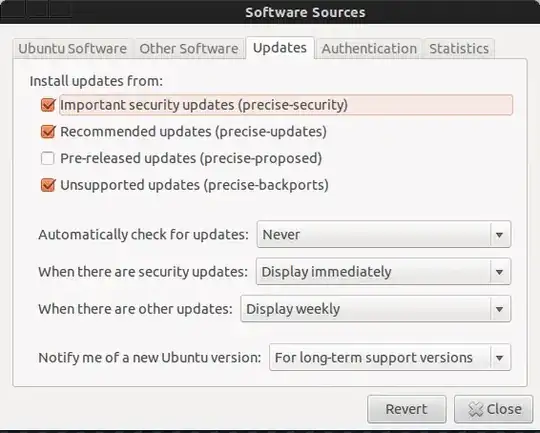Open the 'Never' update check dropdown
This screenshot has height=433, width=540.
tap(384, 235)
